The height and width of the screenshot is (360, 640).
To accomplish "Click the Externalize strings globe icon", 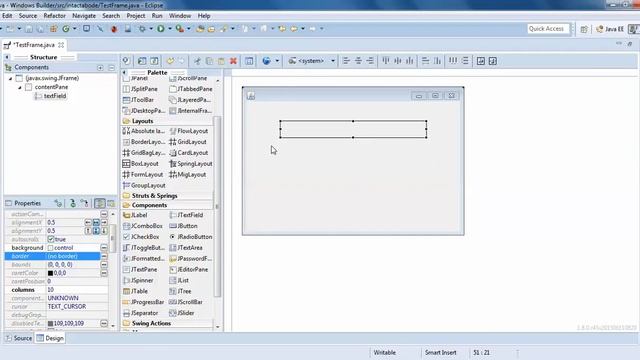I will (x=266, y=61).
